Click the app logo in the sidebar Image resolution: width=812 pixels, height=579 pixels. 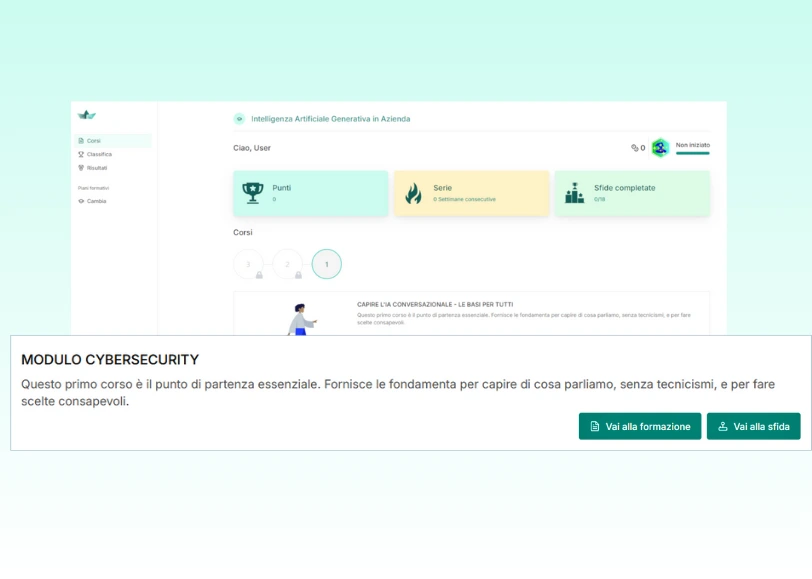click(x=86, y=115)
